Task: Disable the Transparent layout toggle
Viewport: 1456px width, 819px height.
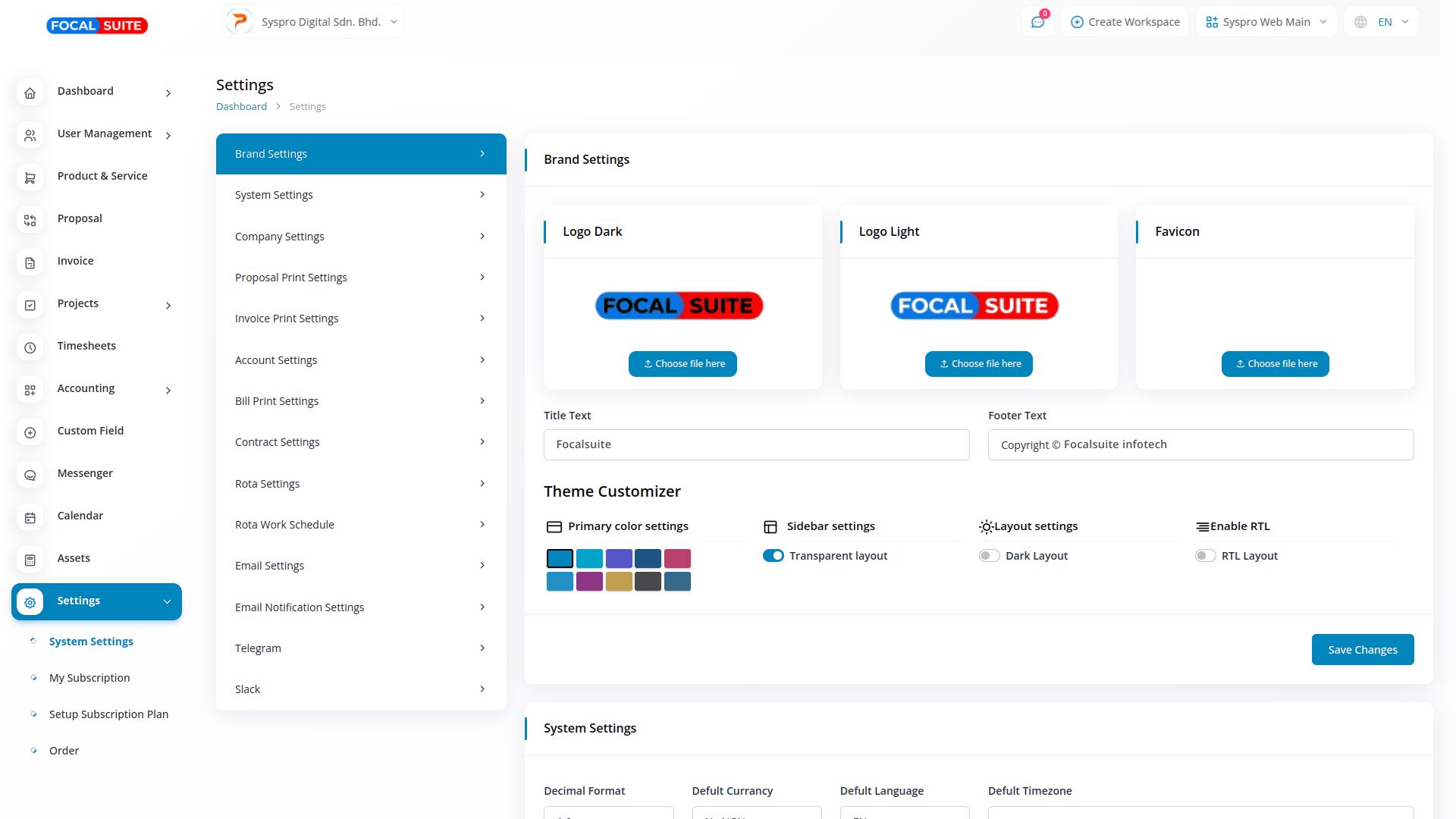Action: (x=773, y=556)
